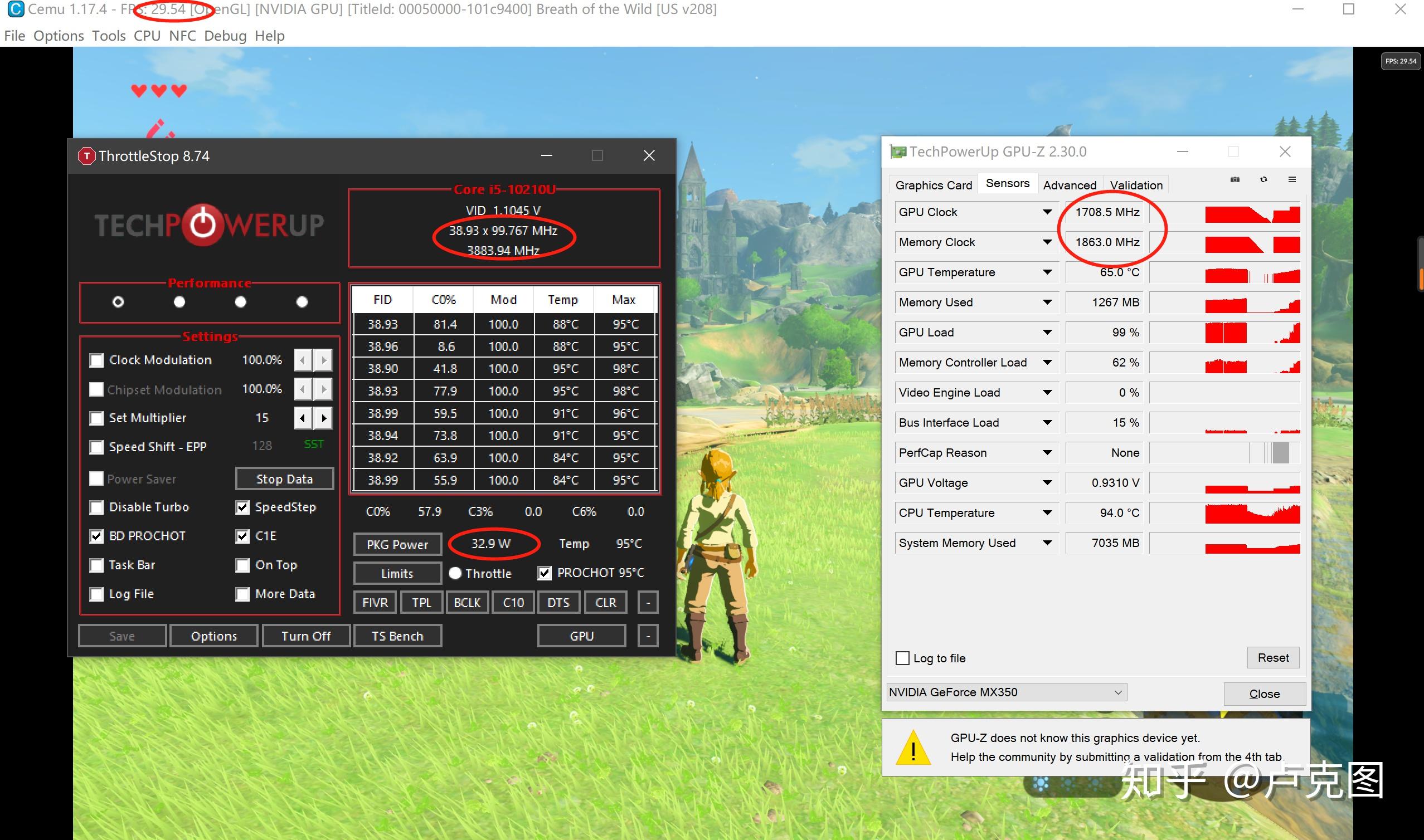1424x840 pixels.
Task: Switch to the Graphics Card tab
Action: click(933, 185)
